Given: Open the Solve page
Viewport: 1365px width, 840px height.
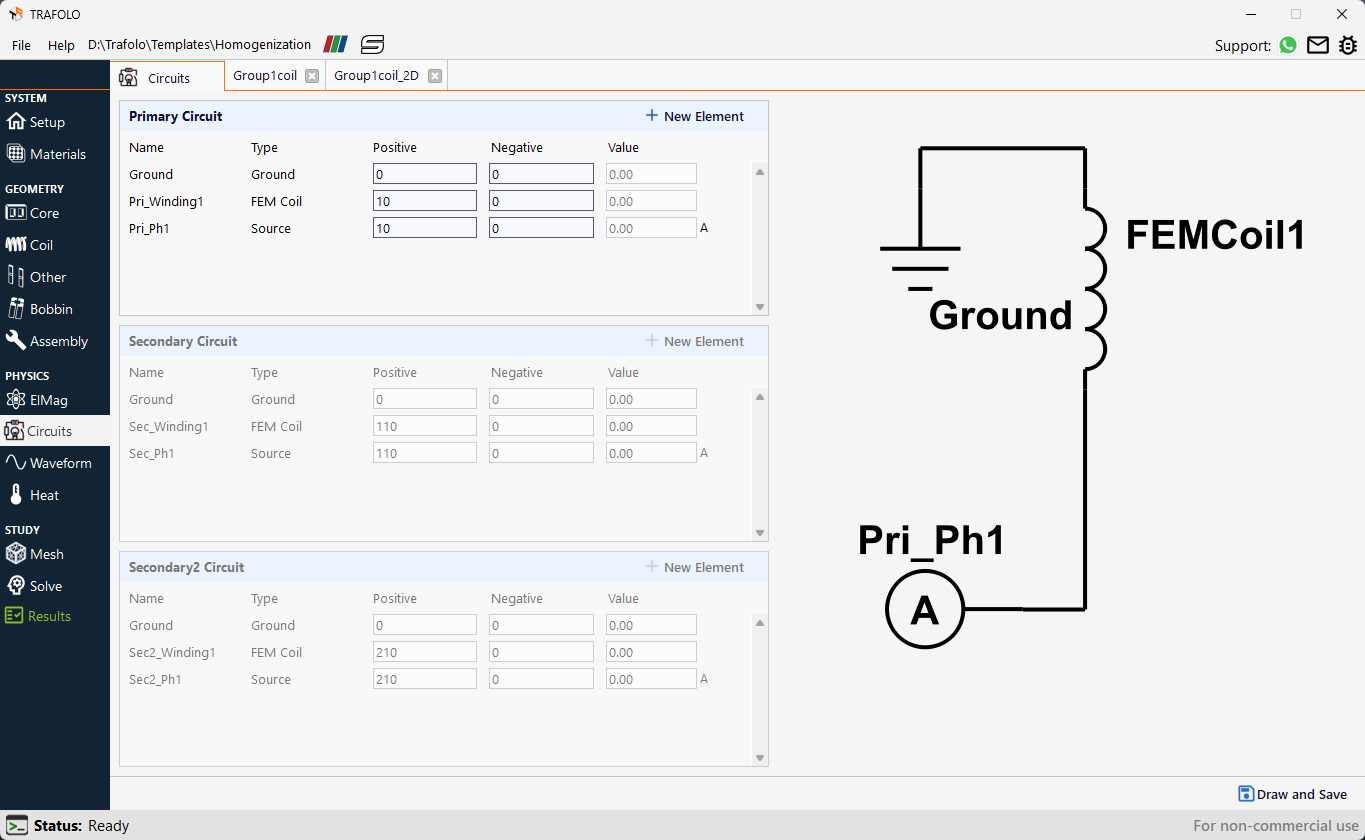Looking at the screenshot, I should (34, 586).
